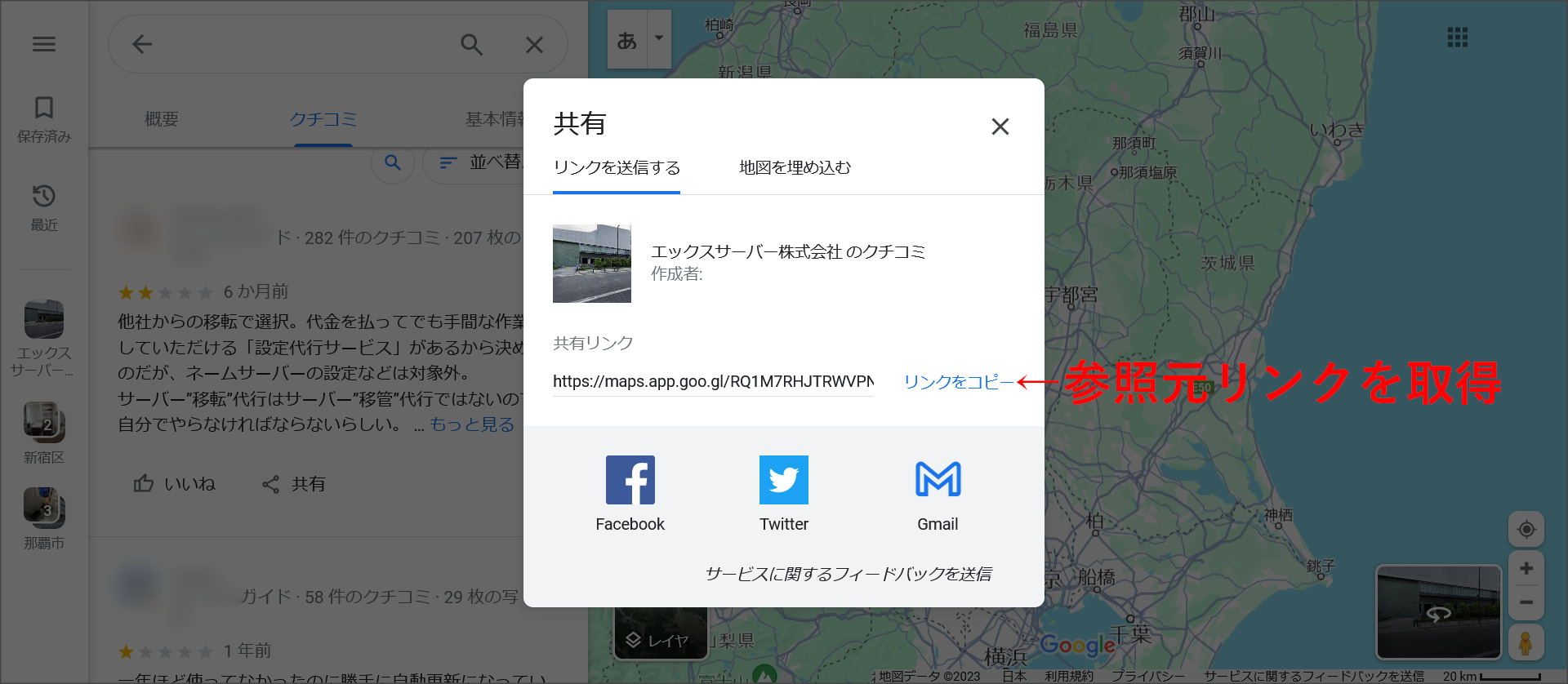
Task: Open the hamburger main menu
Action: pyautogui.click(x=44, y=44)
